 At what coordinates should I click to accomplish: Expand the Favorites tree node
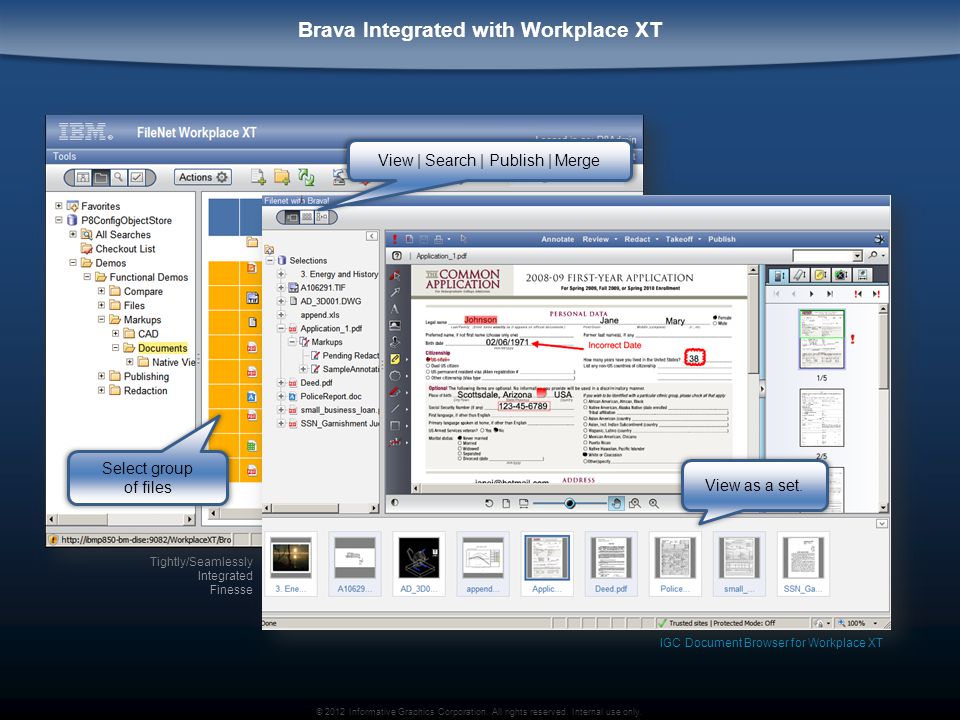(x=59, y=206)
